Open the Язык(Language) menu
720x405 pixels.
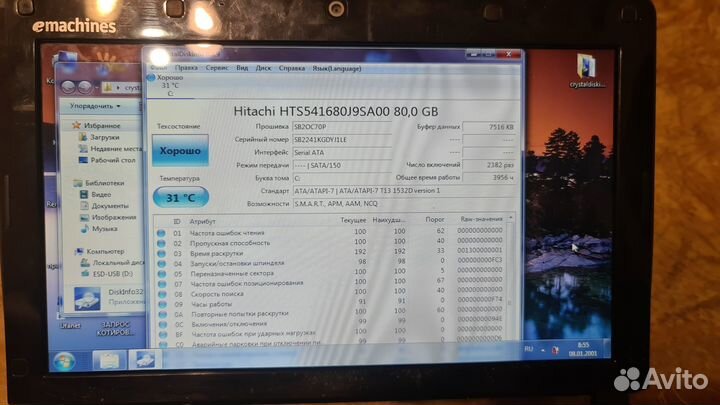coord(337,68)
